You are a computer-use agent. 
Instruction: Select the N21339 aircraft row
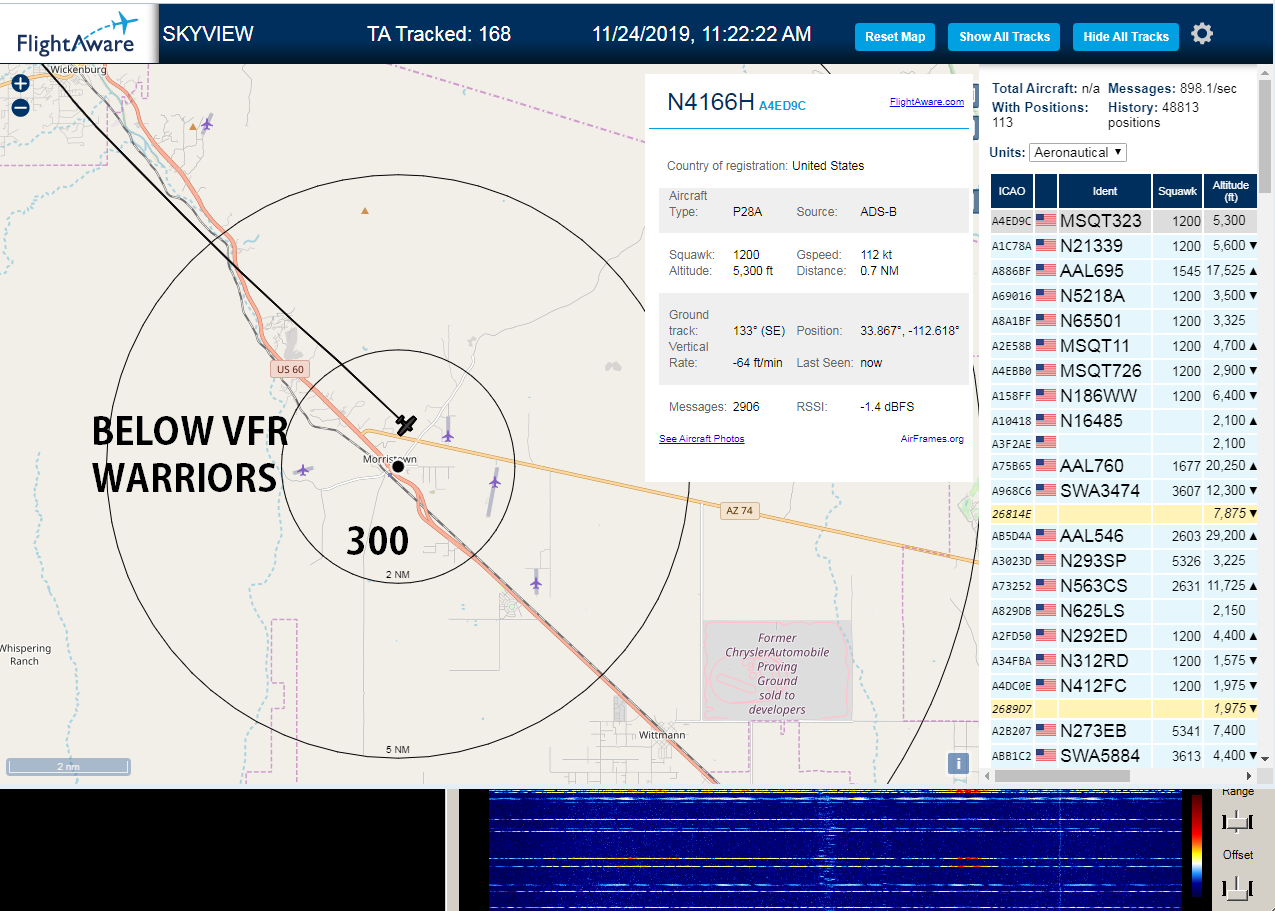click(1124, 246)
